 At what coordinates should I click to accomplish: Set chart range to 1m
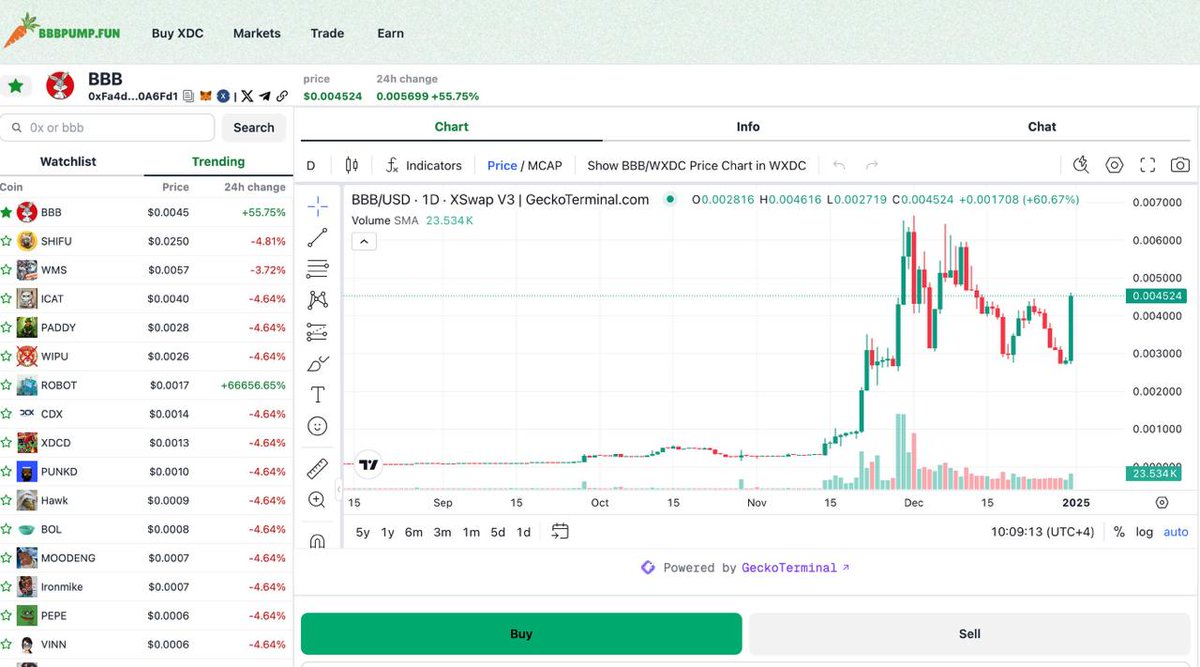[x=471, y=532]
